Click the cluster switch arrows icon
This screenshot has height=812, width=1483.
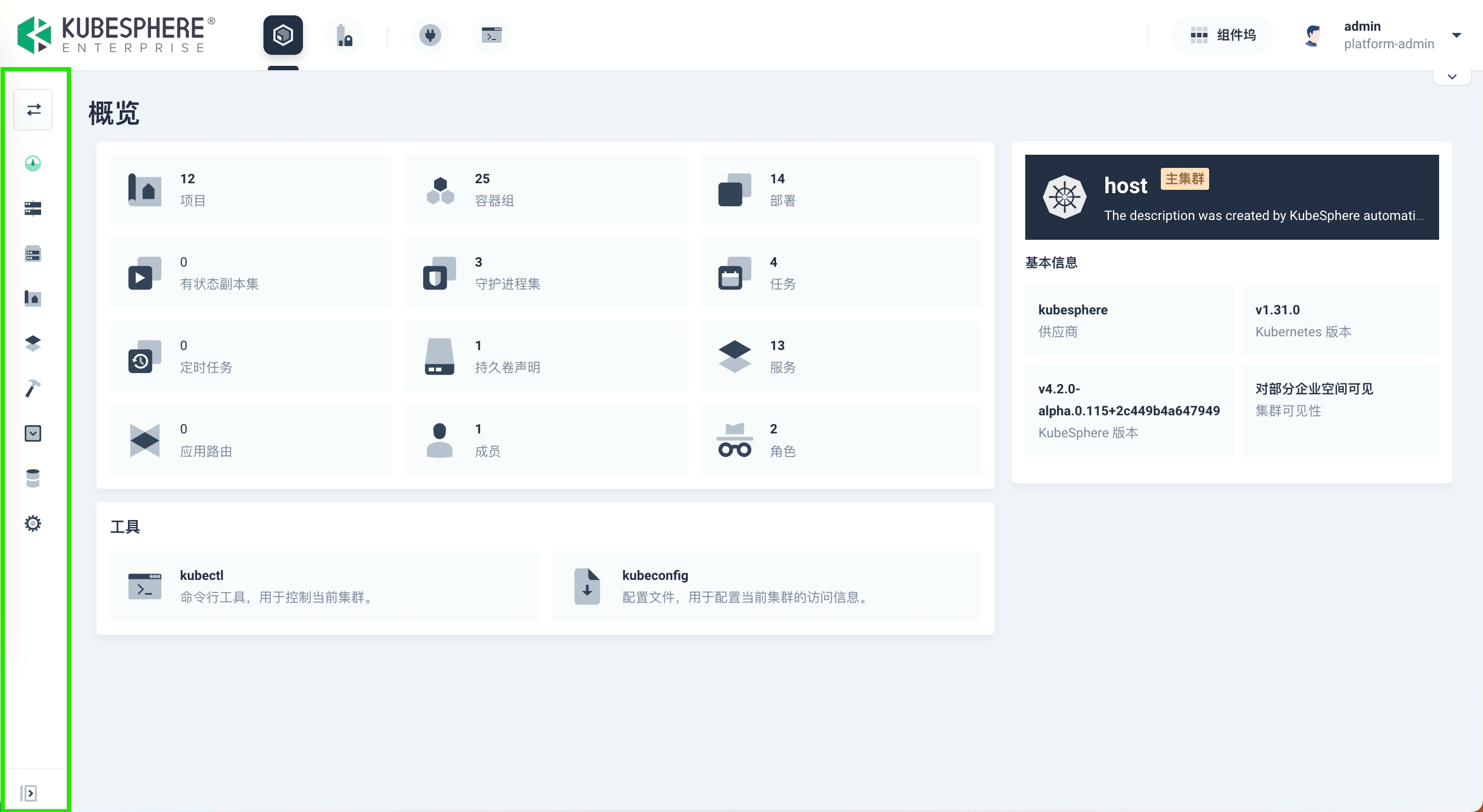[33, 109]
